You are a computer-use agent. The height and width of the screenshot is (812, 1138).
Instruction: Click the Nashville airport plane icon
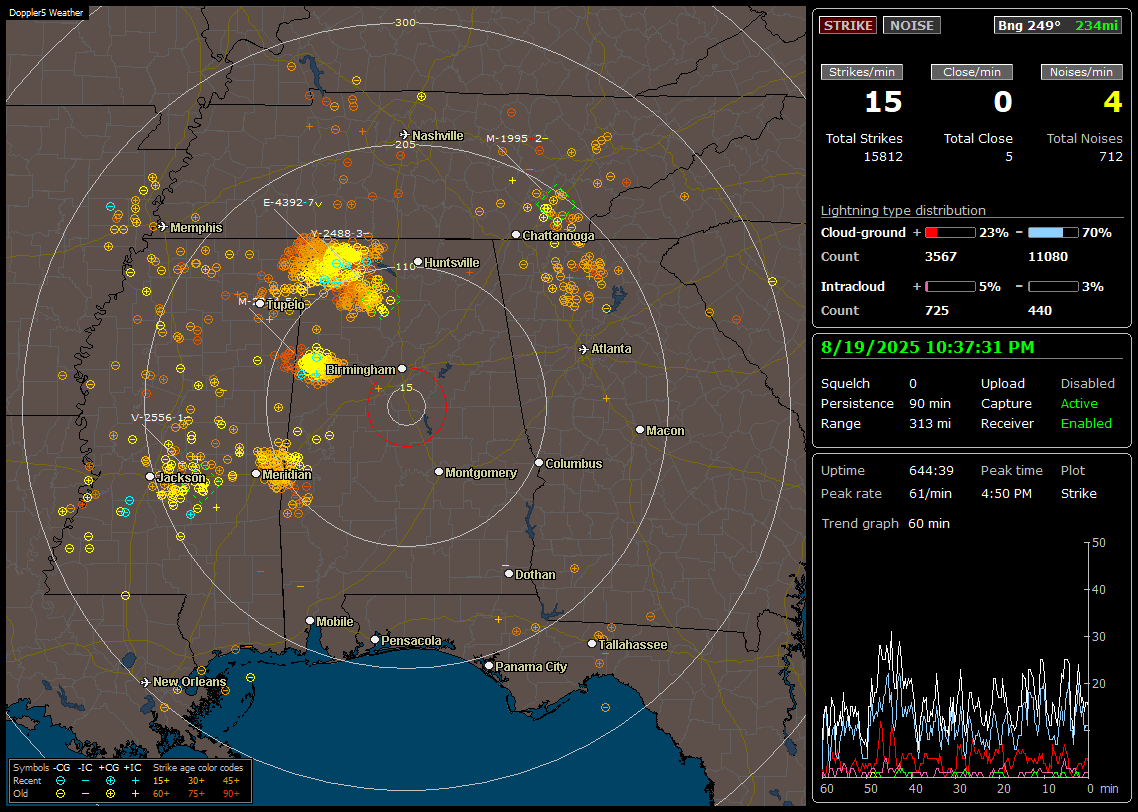(x=404, y=135)
